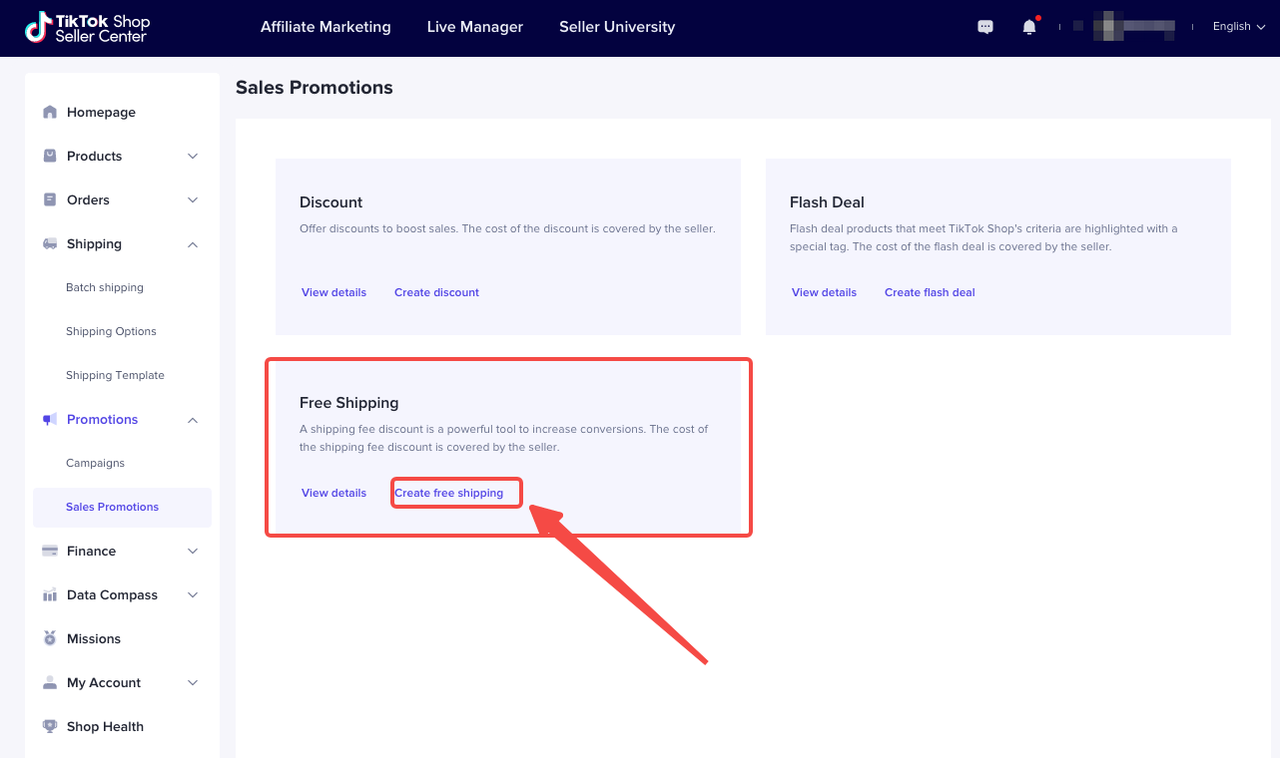Collapse the Shipping sidebar section
1280x758 pixels.
tap(193, 244)
